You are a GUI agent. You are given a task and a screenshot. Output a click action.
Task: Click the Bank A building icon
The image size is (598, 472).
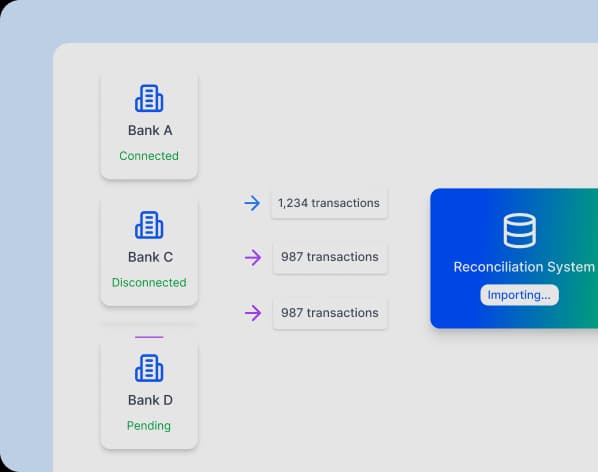[x=149, y=98]
